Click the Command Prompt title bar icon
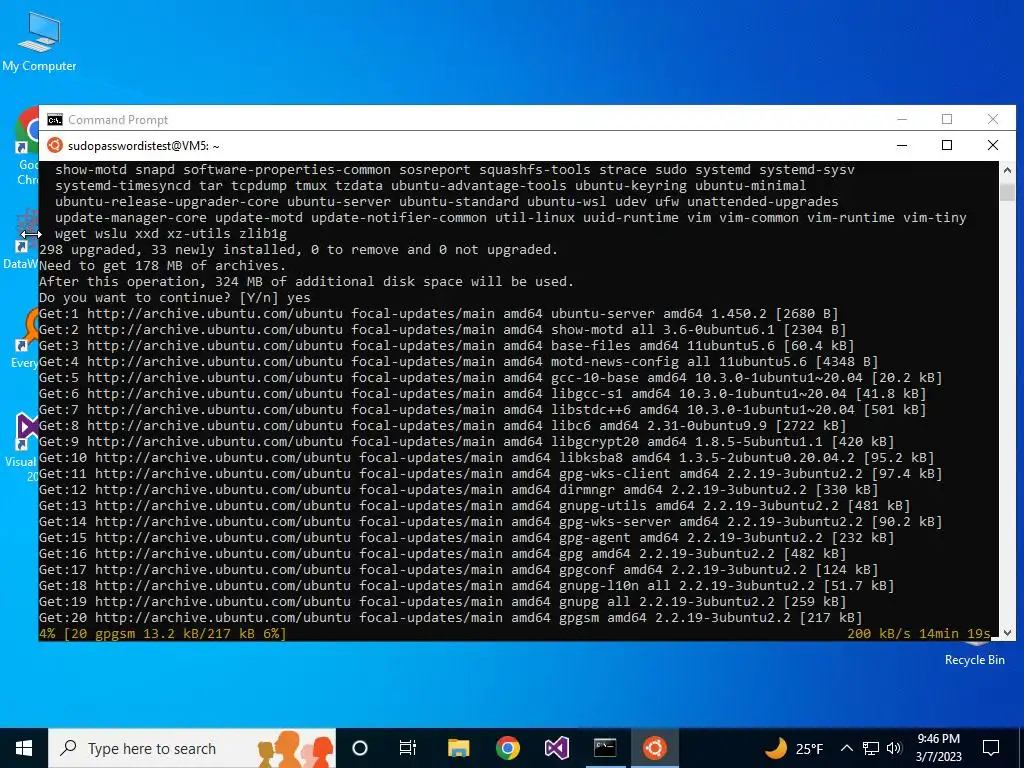This screenshot has width=1024, height=768. (55, 120)
